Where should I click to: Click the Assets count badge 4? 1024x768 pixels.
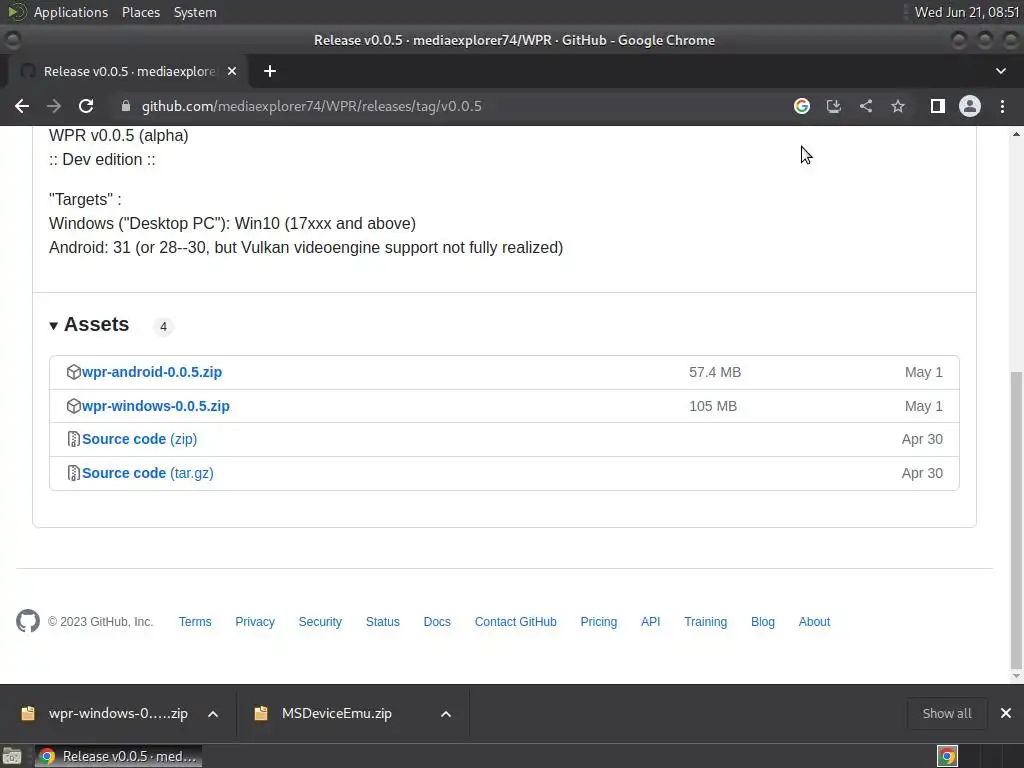pyautogui.click(x=163, y=327)
